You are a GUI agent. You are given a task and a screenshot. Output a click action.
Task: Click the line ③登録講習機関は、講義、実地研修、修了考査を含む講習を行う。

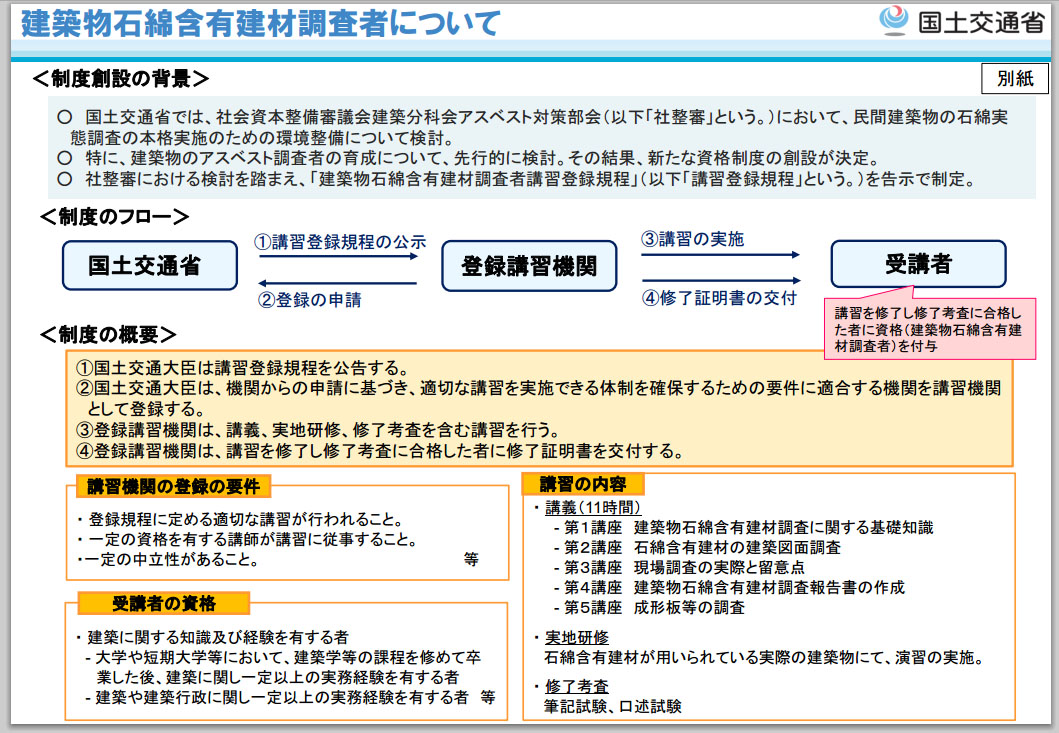point(317,430)
